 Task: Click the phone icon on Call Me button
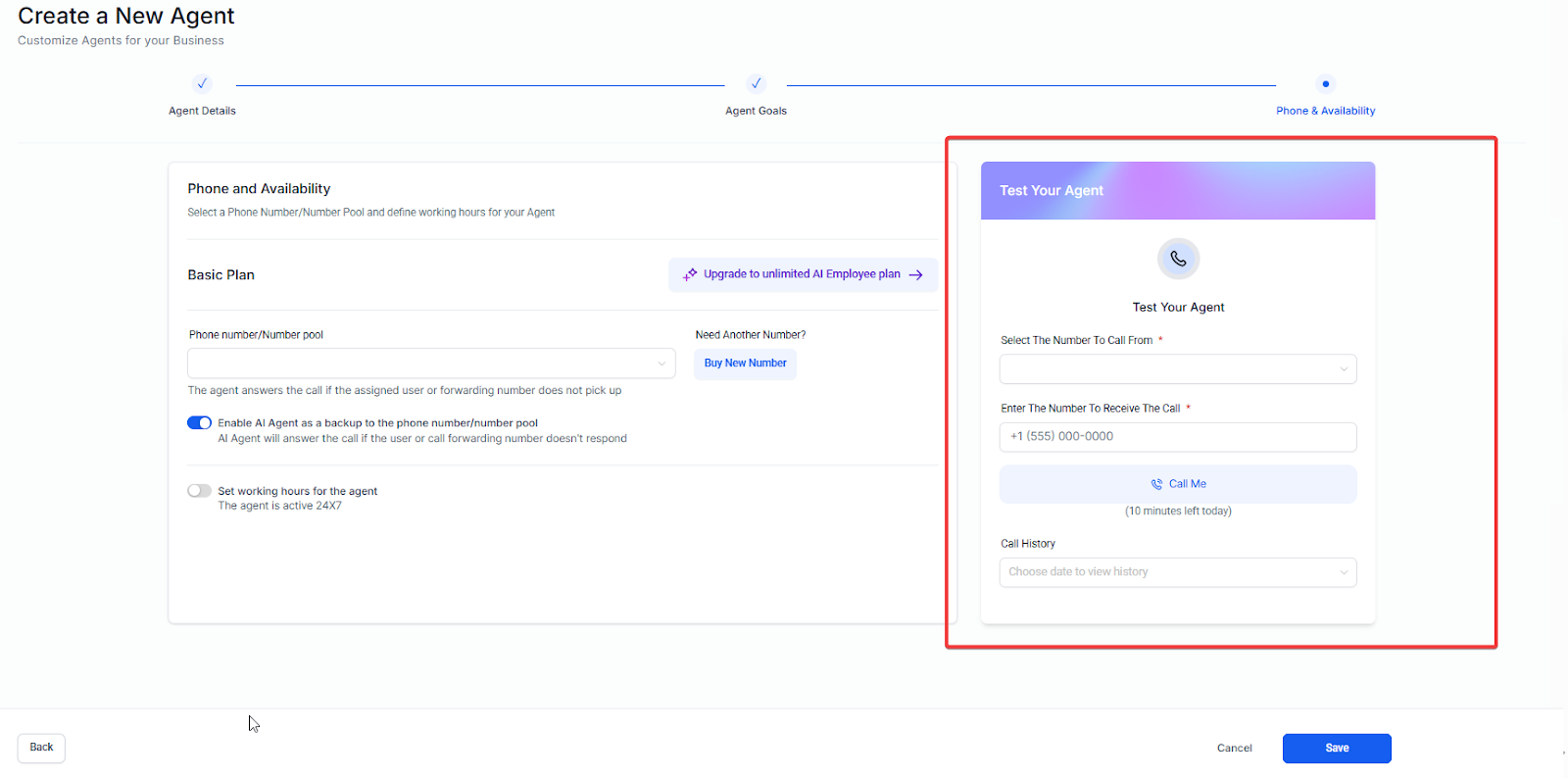(1156, 484)
